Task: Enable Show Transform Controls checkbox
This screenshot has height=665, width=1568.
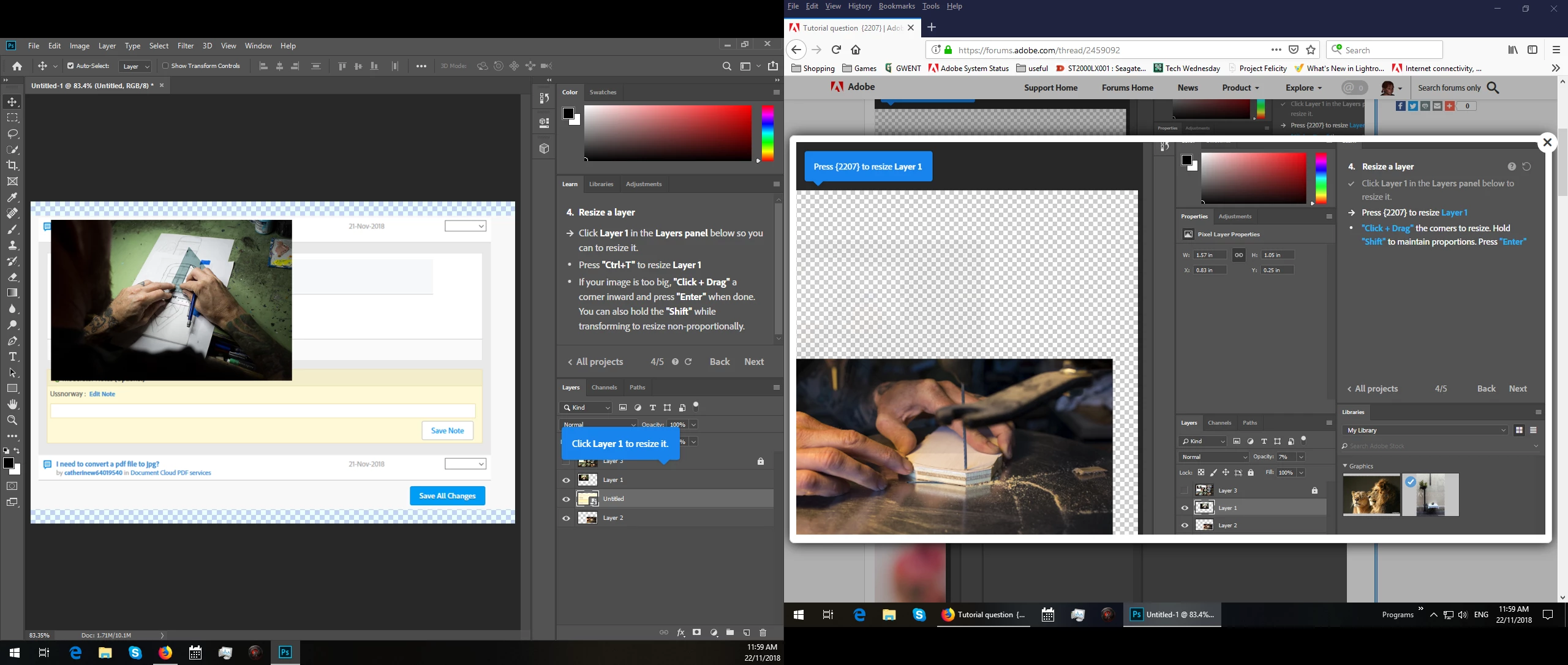Action: (x=165, y=66)
